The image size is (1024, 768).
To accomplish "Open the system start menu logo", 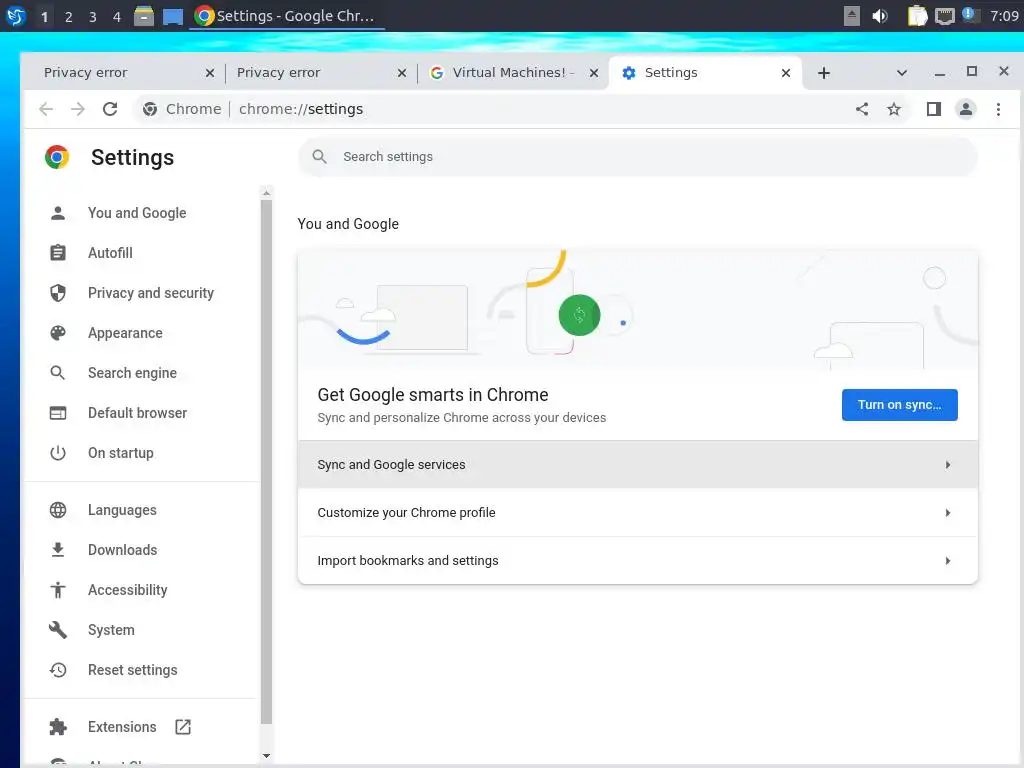I will coord(15,16).
